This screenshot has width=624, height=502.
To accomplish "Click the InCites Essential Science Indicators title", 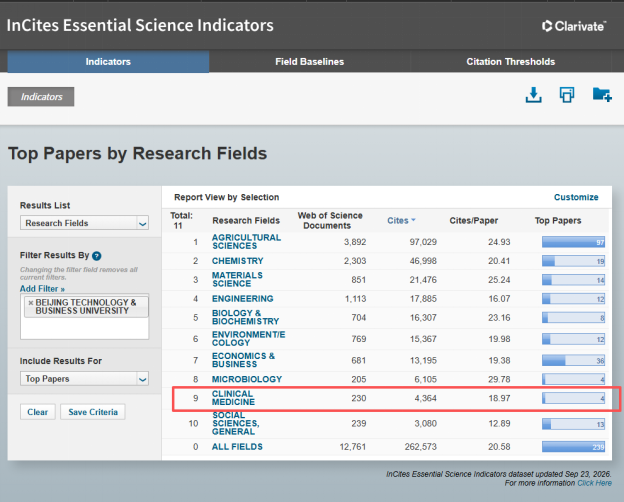I will (140, 25).
